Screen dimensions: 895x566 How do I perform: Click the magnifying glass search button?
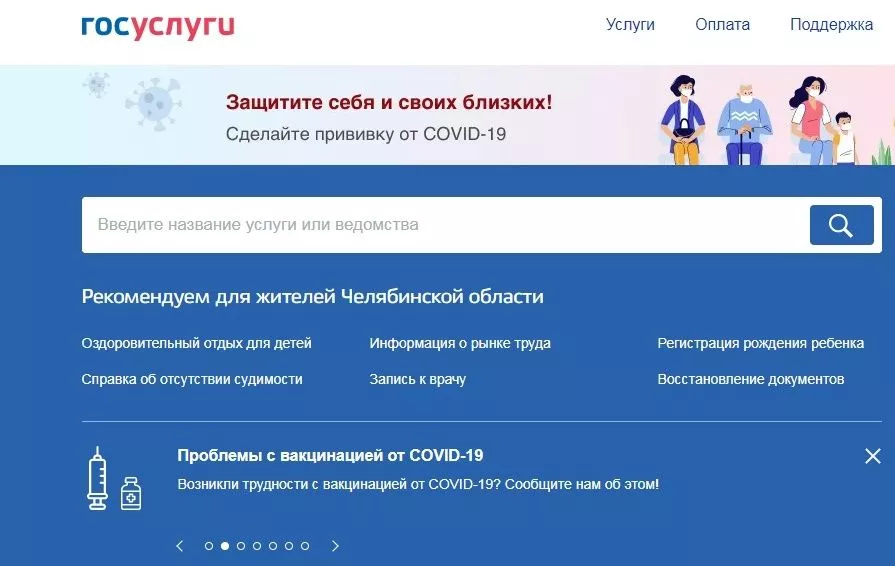pyautogui.click(x=841, y=225)
